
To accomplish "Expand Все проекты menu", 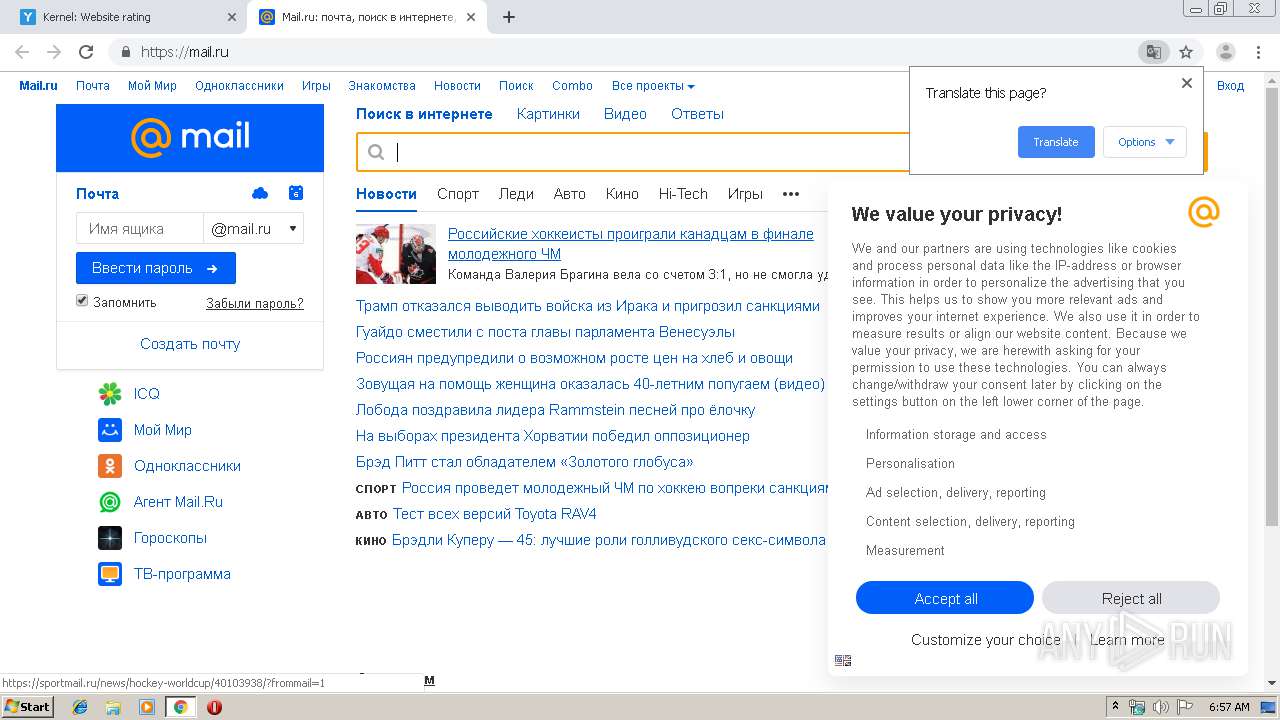I will point(653,86).
